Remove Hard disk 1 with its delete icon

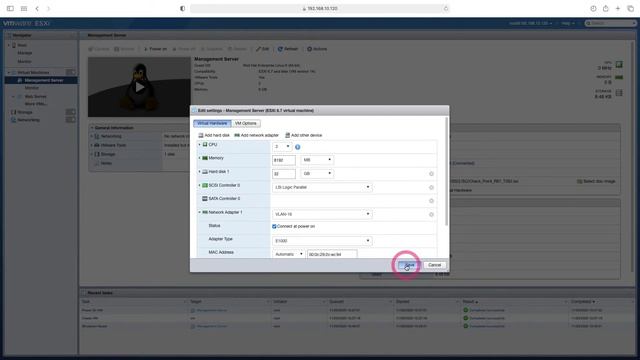pos(431,174)
